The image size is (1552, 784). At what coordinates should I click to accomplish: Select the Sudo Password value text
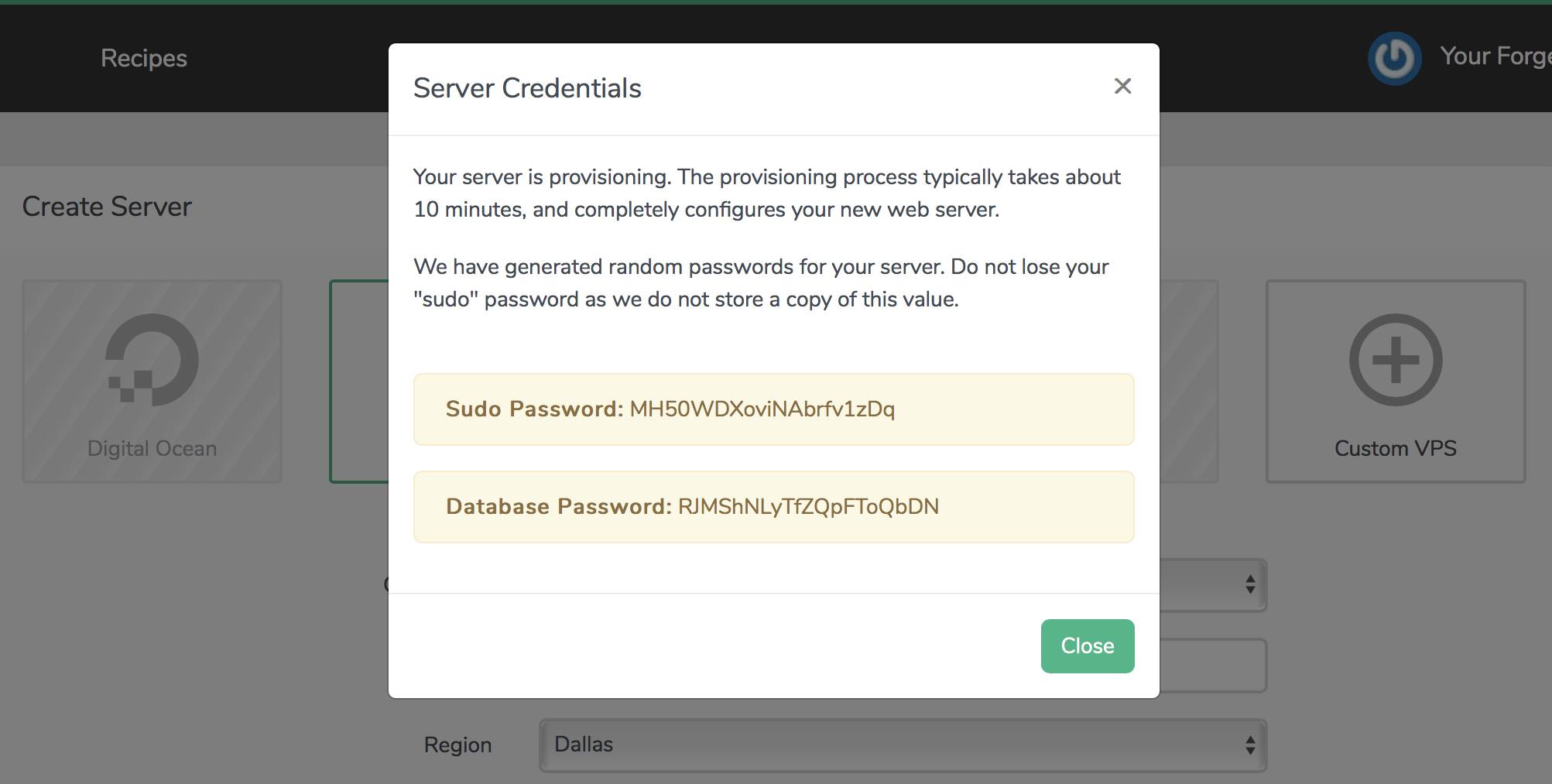[x=762, y=409]
